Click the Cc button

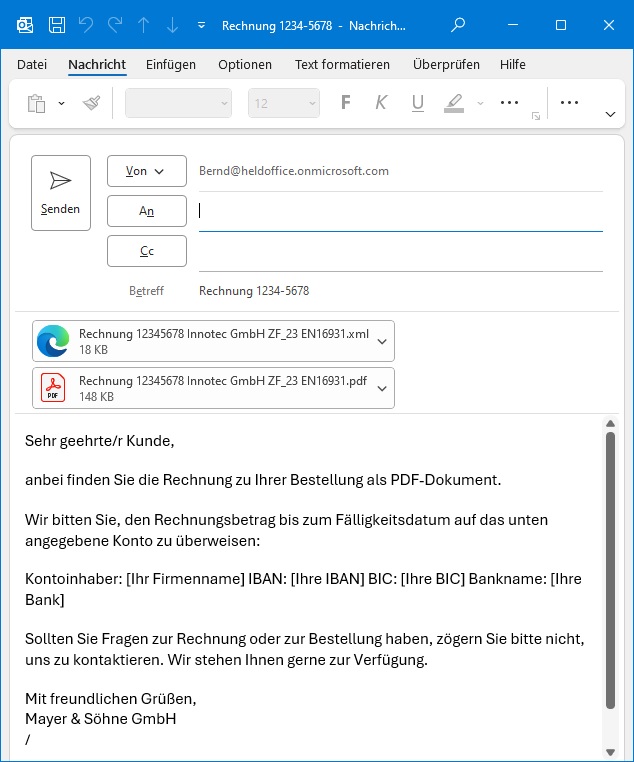(x=146, y=251)
